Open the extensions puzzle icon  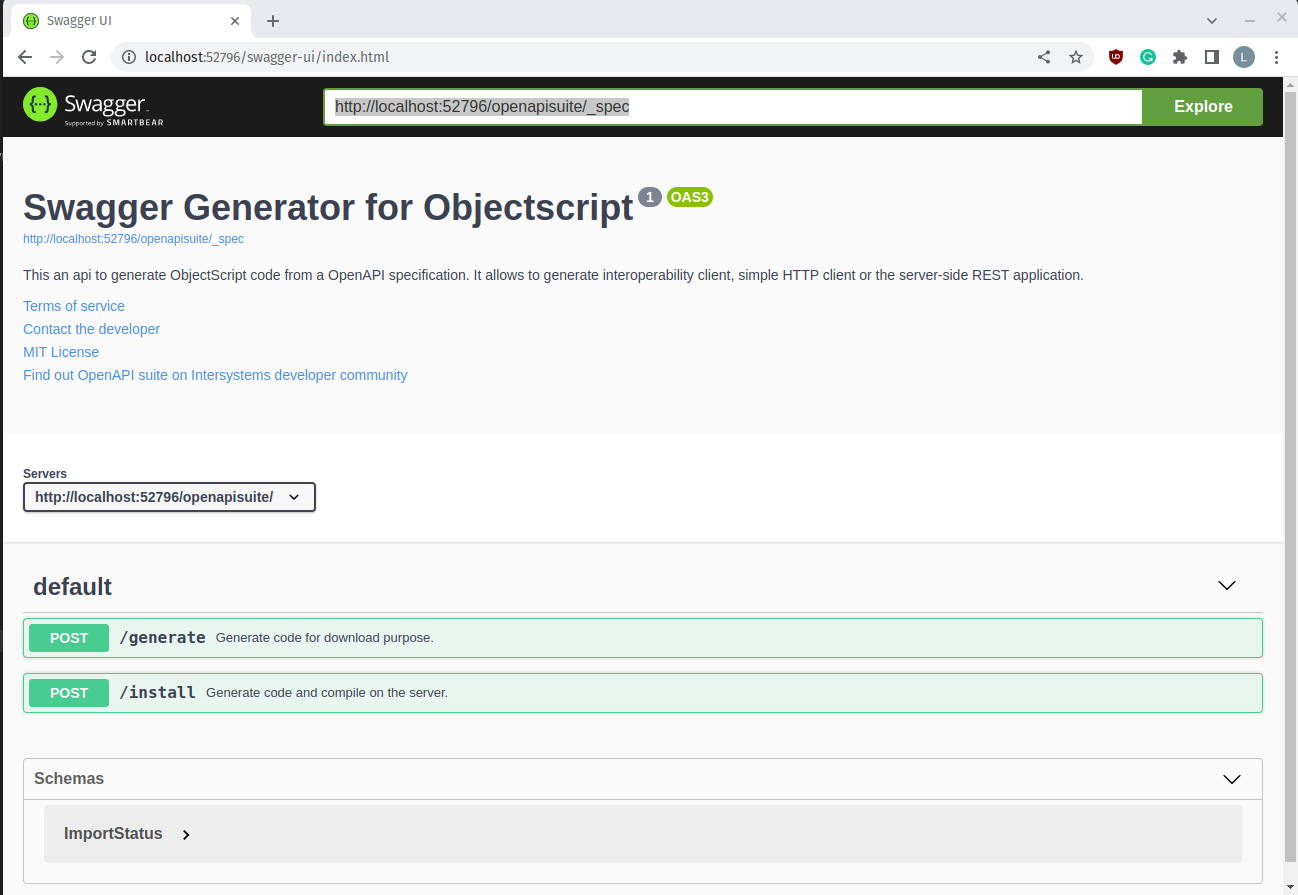(1180, 57)
